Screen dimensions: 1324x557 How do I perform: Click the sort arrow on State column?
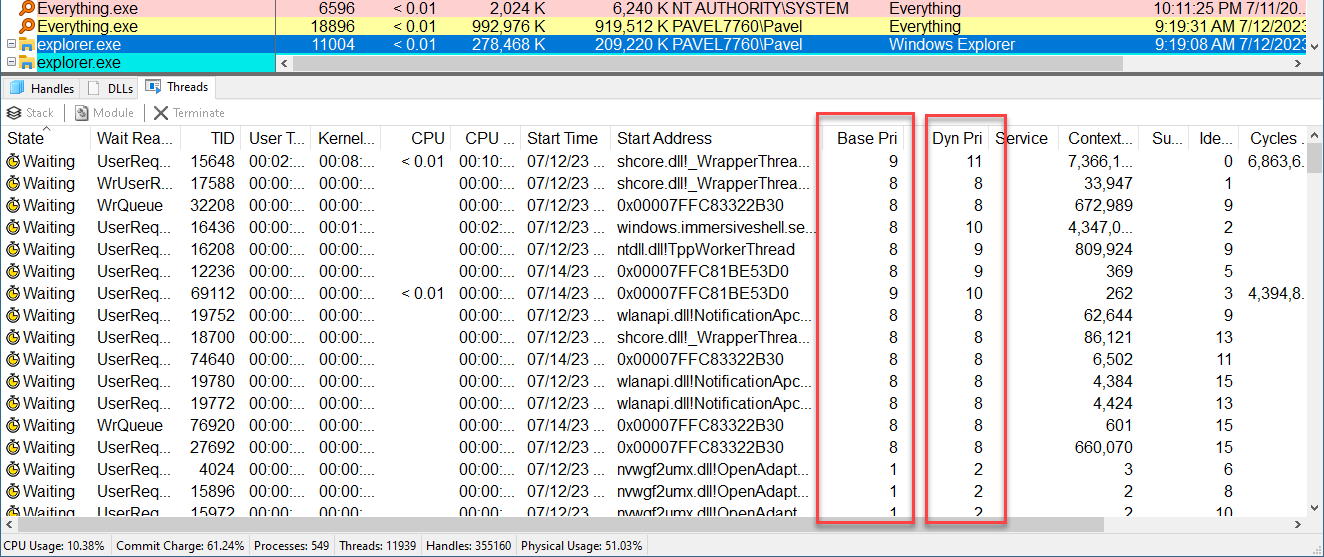tap(47, 131)
